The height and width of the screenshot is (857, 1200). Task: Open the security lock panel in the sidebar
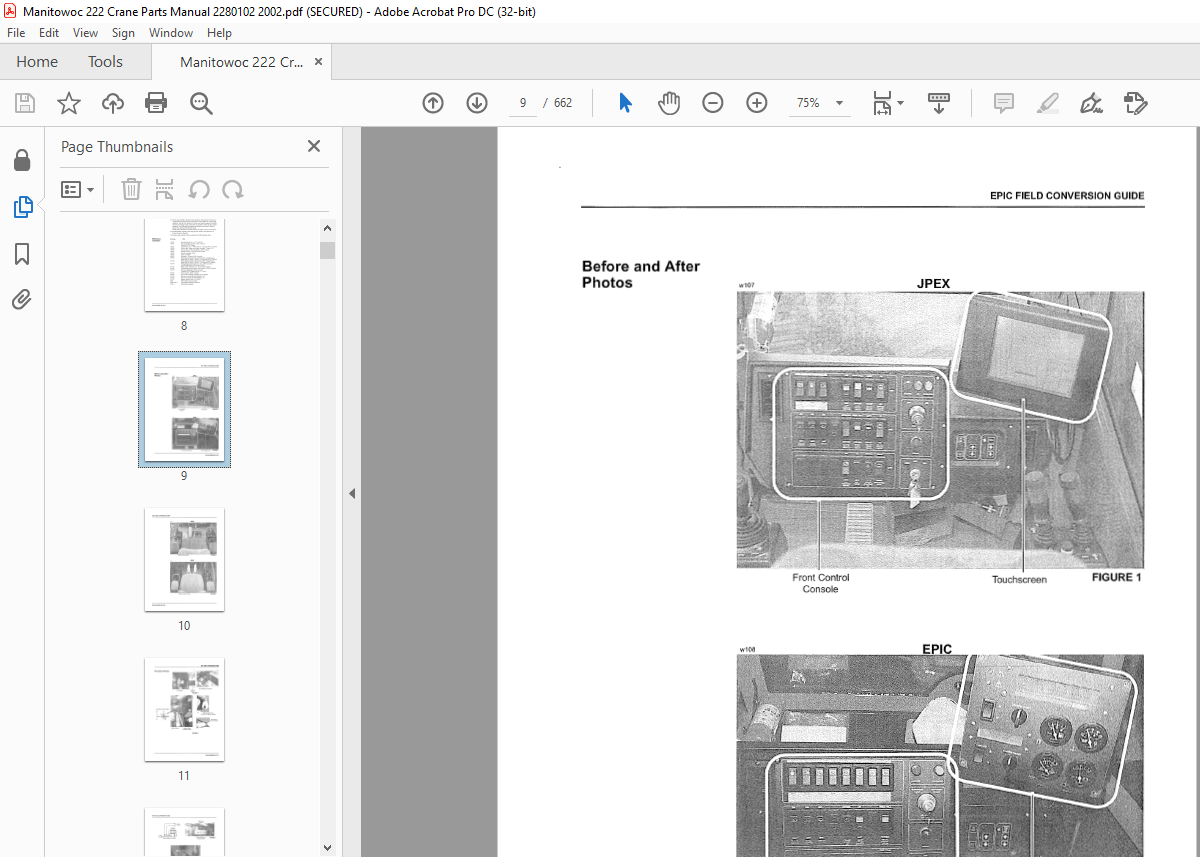point(22,160)
